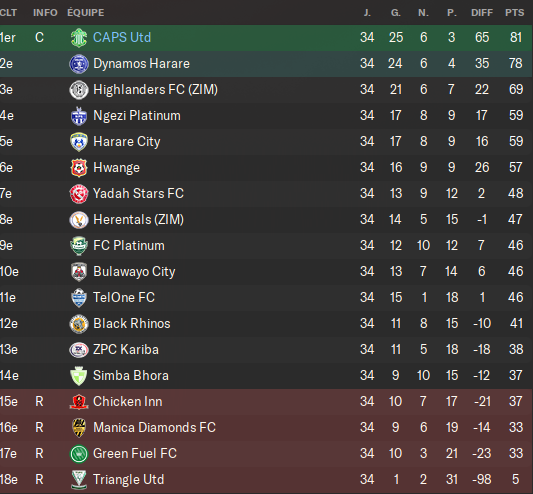Screen dimensions: 533x494
Task: Click the Triangle Utd club crest
Action: (x=79, y=480)
